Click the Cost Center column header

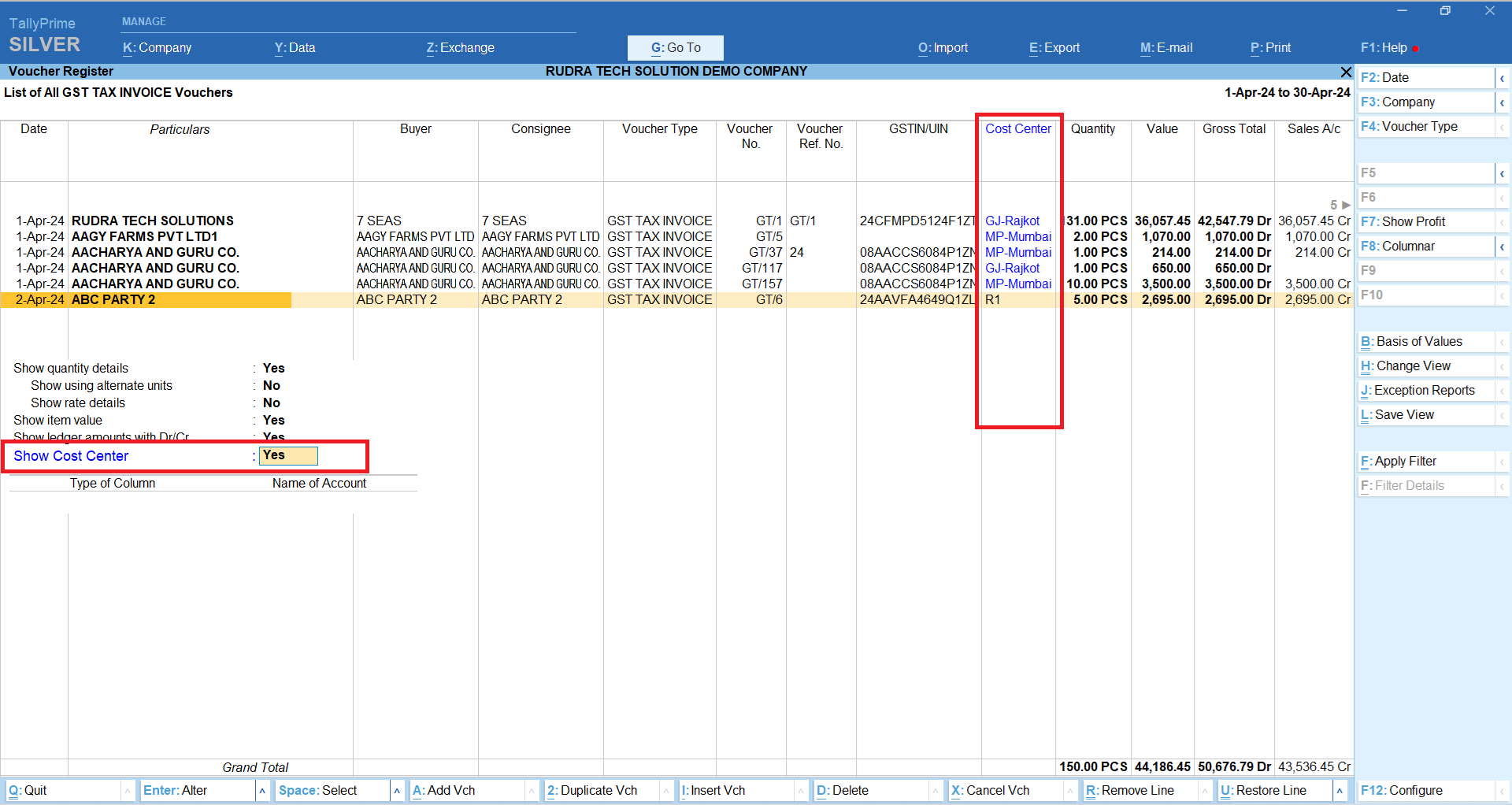[x=1017, y=129]
